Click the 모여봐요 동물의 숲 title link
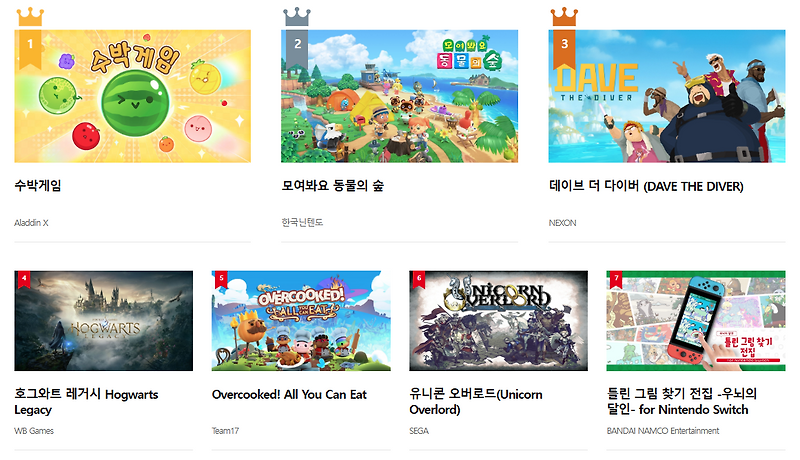This screenshot has height=460, width=800. pos(333,186)
